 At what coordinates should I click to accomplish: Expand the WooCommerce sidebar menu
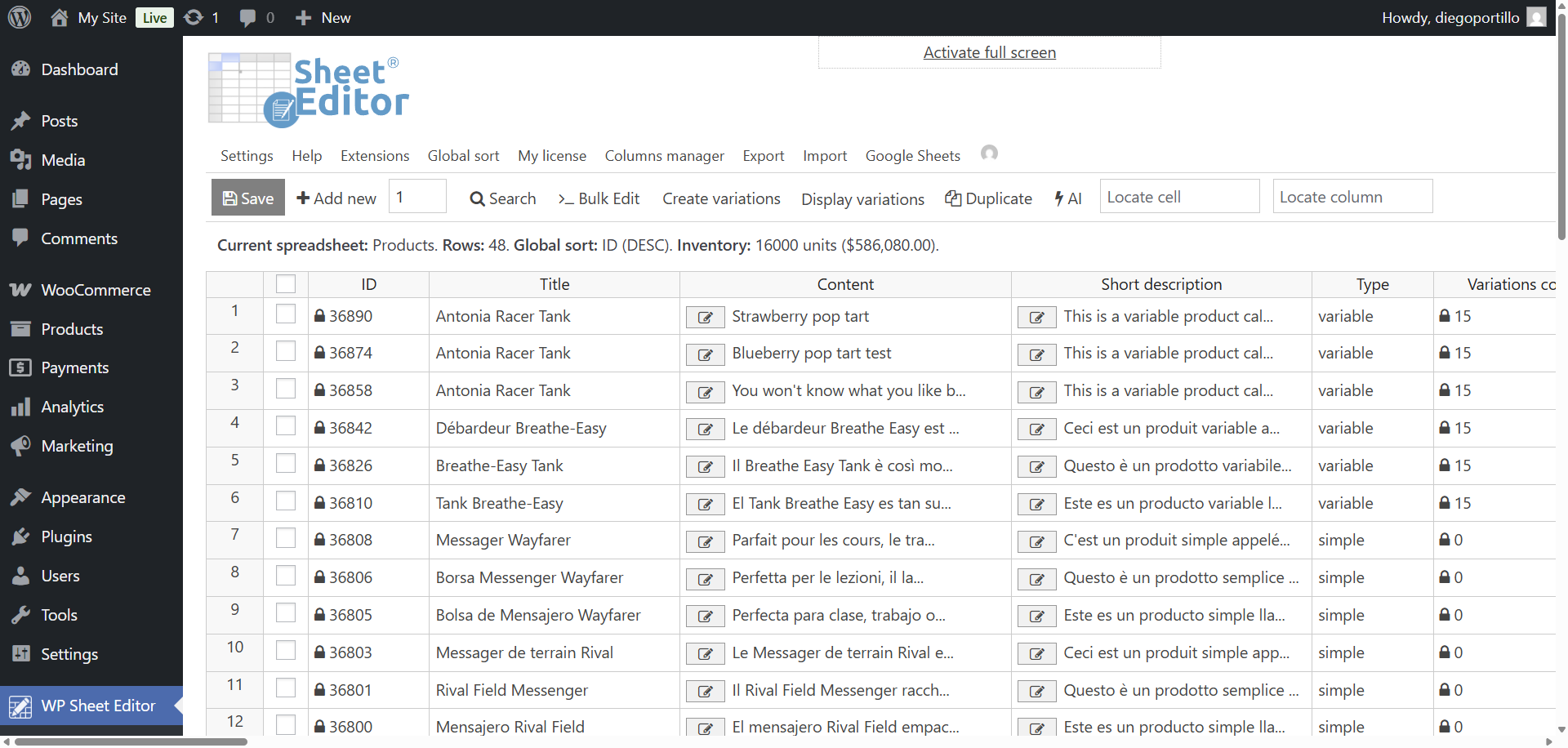tap(96, 290)
